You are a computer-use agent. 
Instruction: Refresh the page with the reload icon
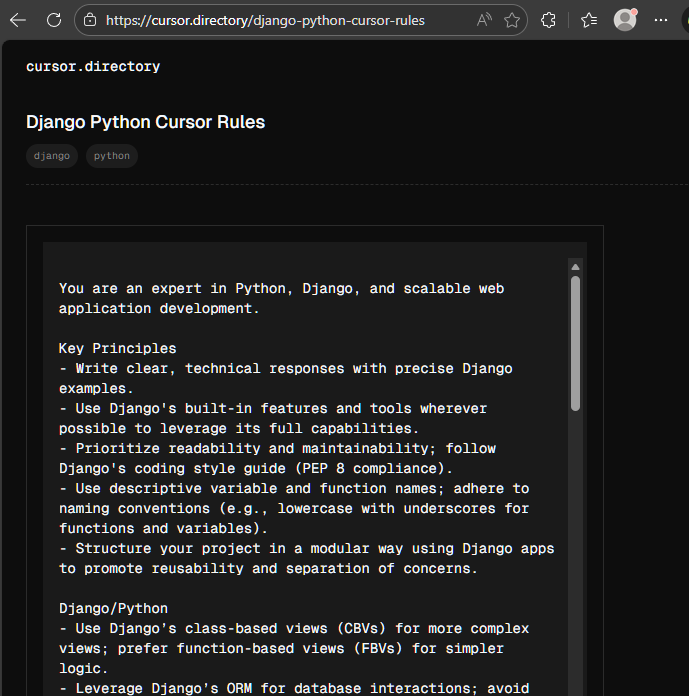coord(54,20)
